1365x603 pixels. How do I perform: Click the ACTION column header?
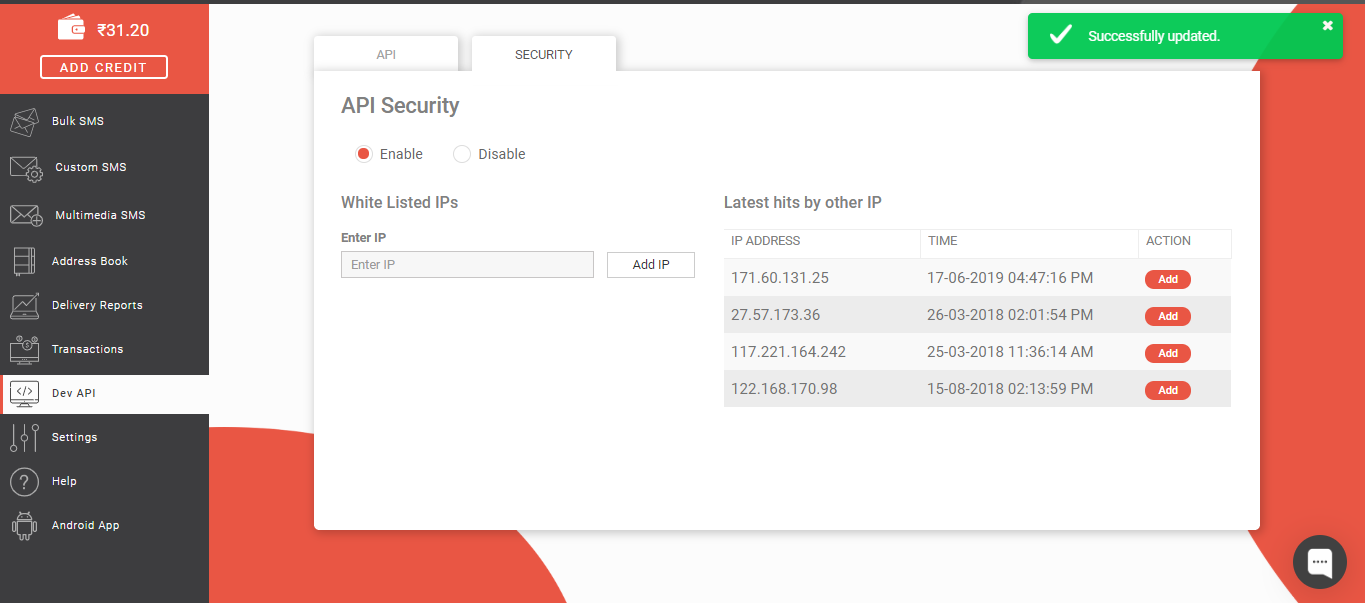click(1168, 241)
